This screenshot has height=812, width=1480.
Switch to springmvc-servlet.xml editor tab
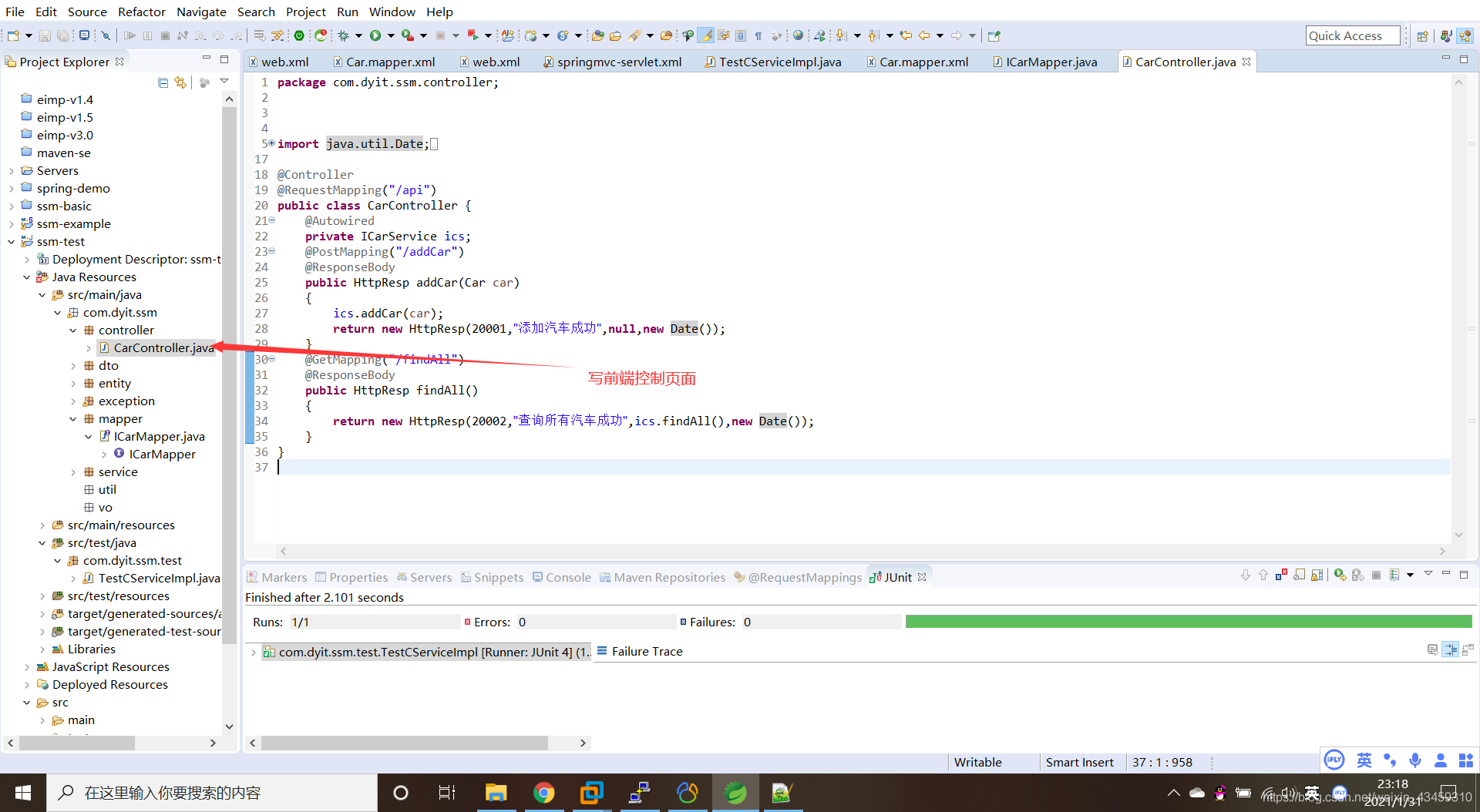click(612, 62)
